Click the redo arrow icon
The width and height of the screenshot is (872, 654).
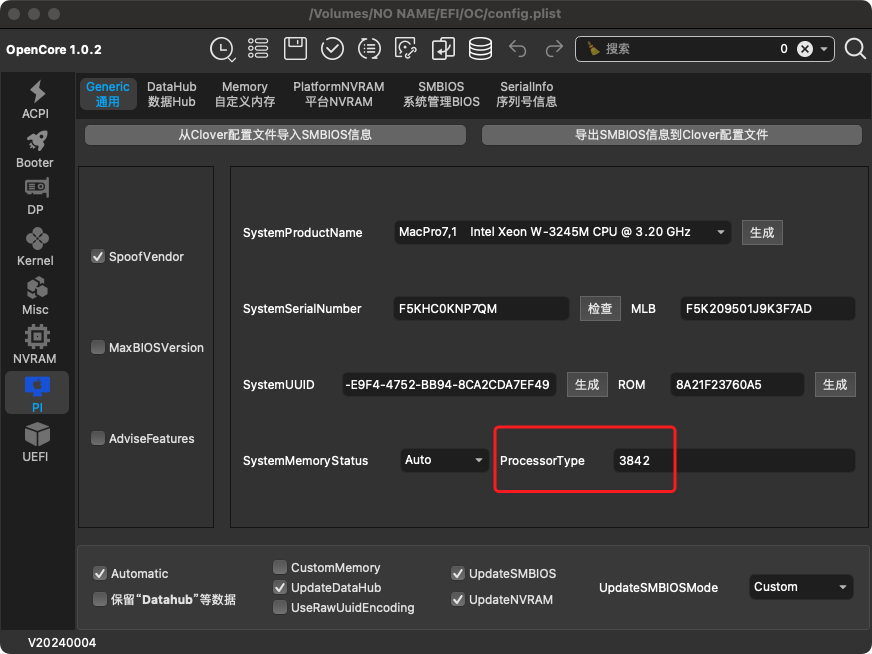click(x=554, y=49)
